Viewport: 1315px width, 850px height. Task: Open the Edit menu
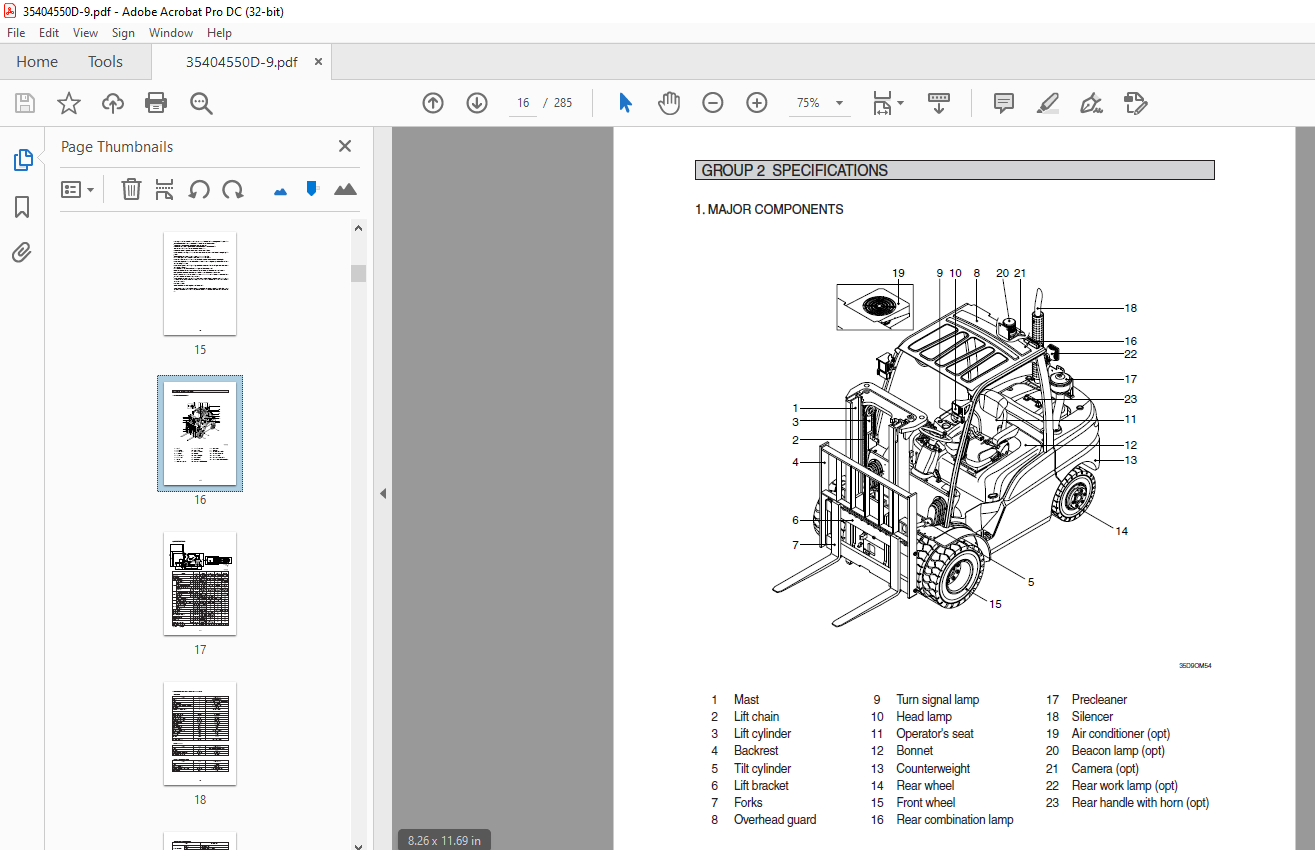pyautogui.click(x=49, y=33)
